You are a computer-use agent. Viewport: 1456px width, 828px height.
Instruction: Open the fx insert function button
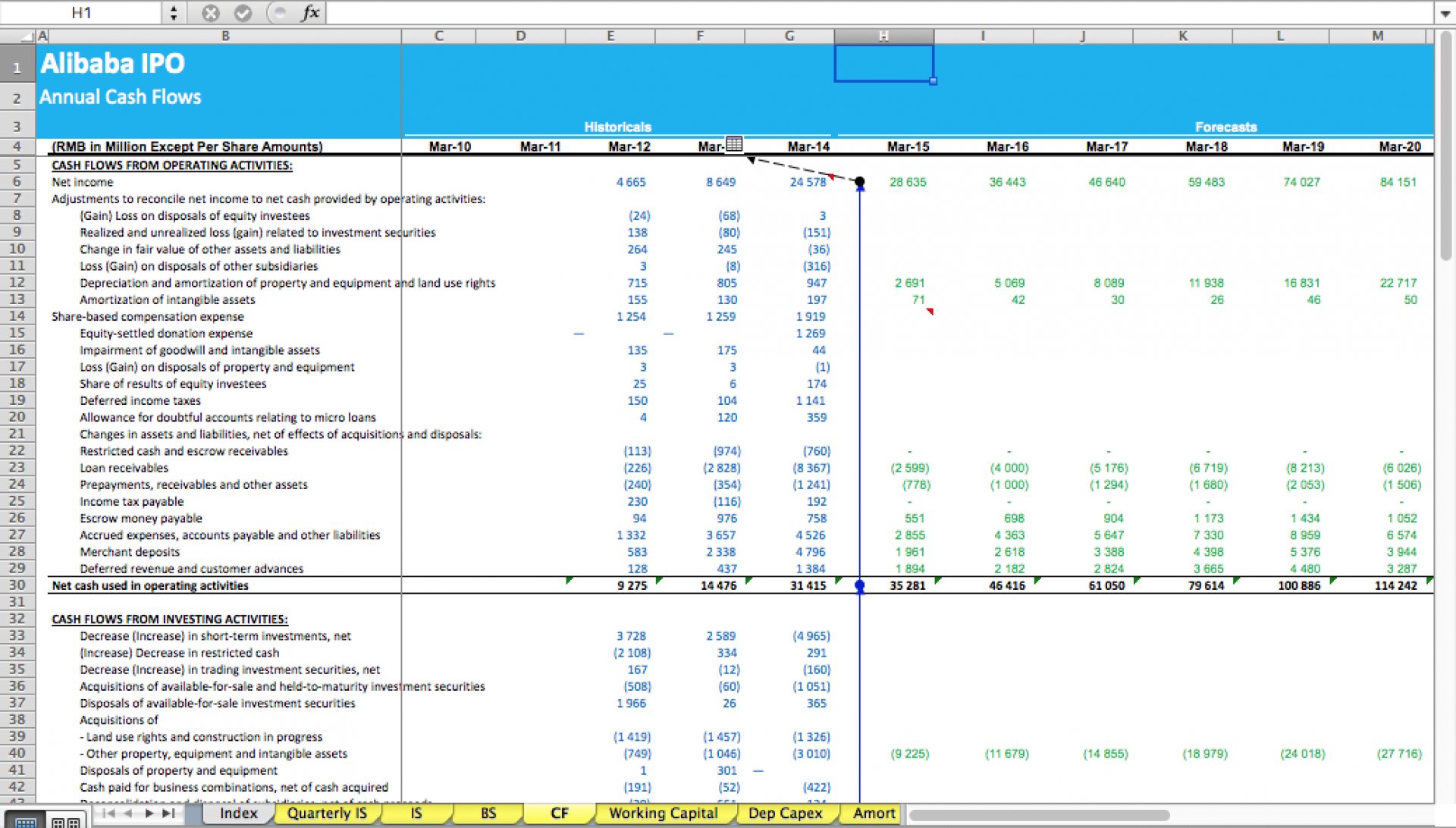click(x=310, y=13)
